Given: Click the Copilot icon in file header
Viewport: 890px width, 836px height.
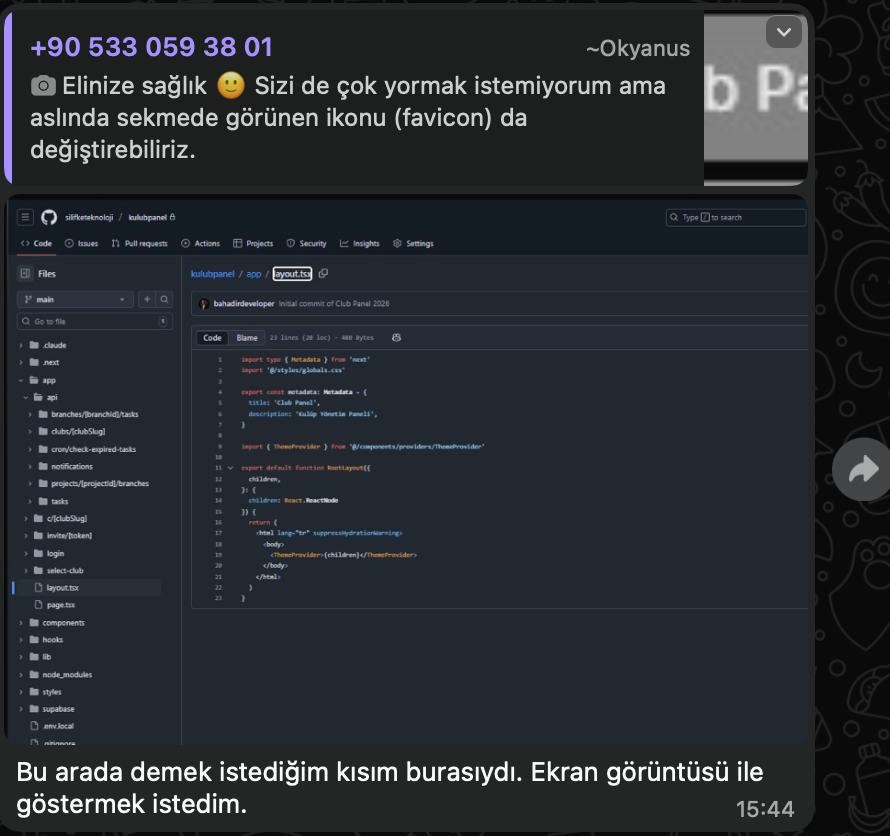Looking at the screenshot, I should point(397,338).
